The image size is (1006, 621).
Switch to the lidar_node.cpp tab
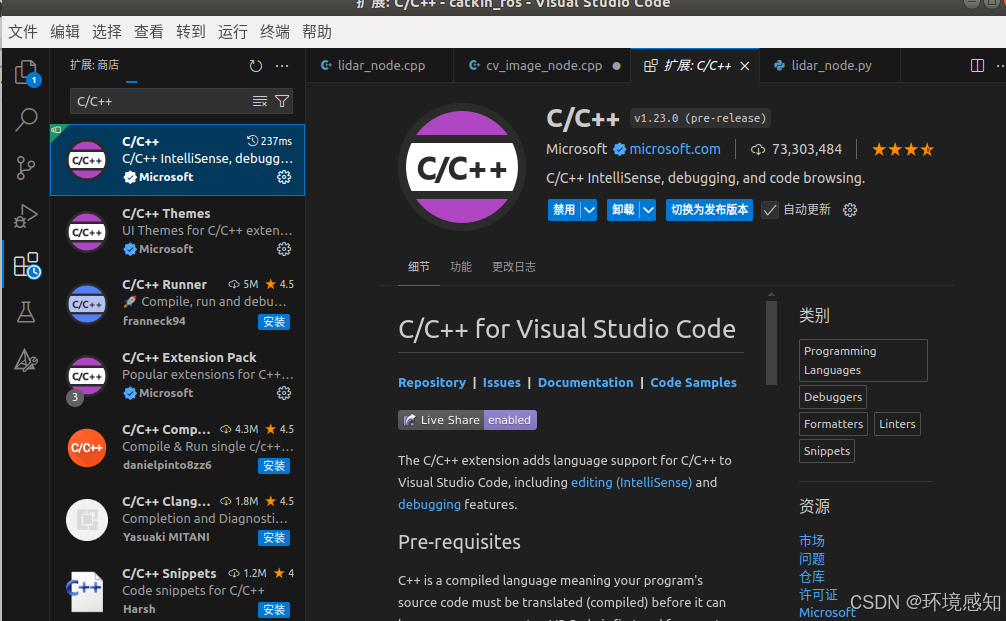pyautogui.click(x=380, y=65)
